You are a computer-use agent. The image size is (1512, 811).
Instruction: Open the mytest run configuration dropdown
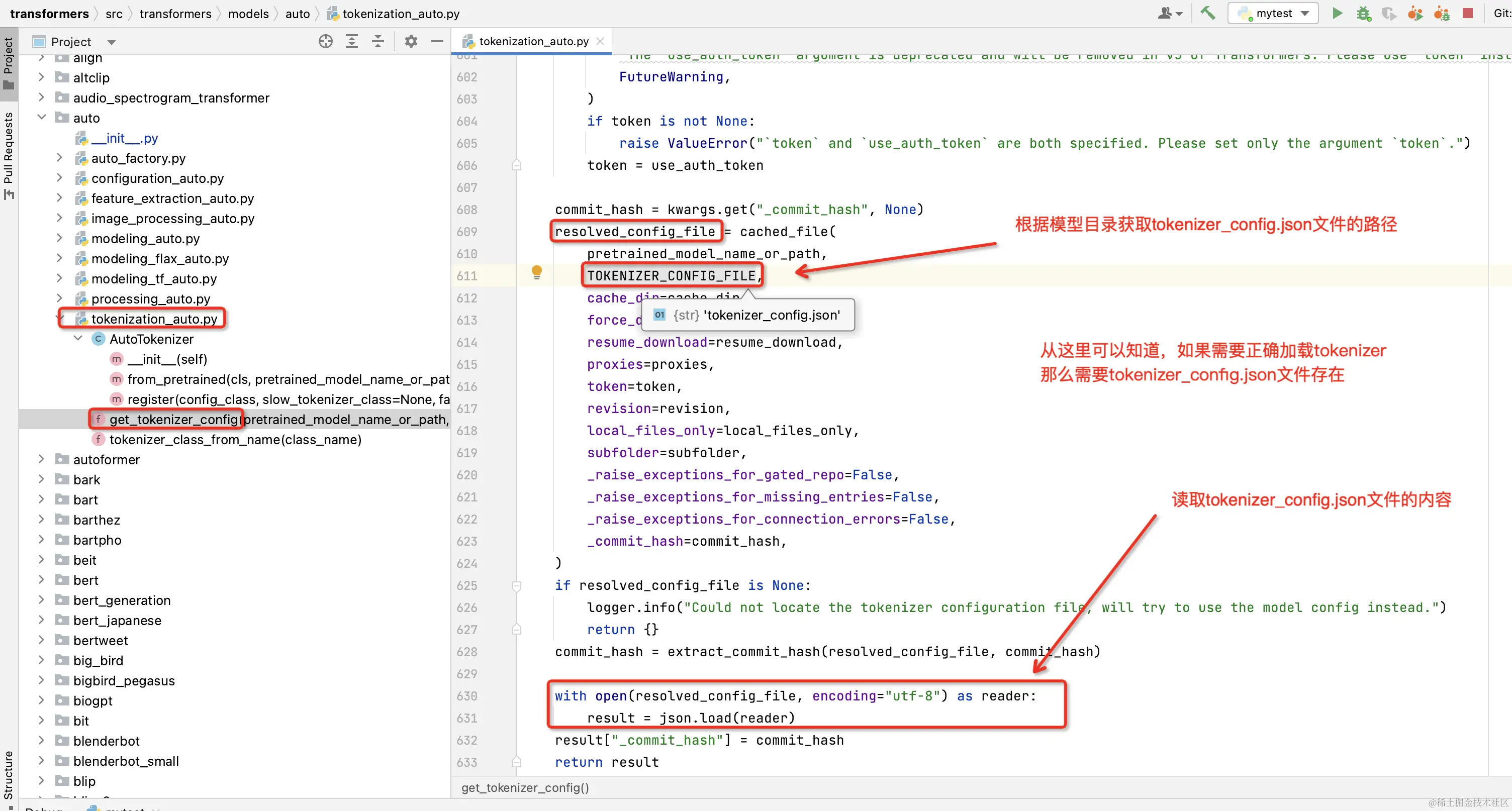[x=1304, y=13]
